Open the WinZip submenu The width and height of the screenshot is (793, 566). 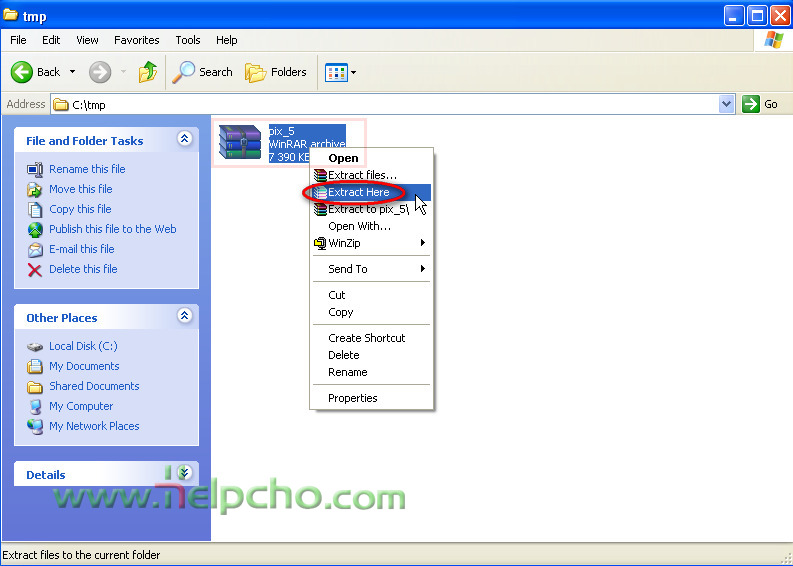371,243
